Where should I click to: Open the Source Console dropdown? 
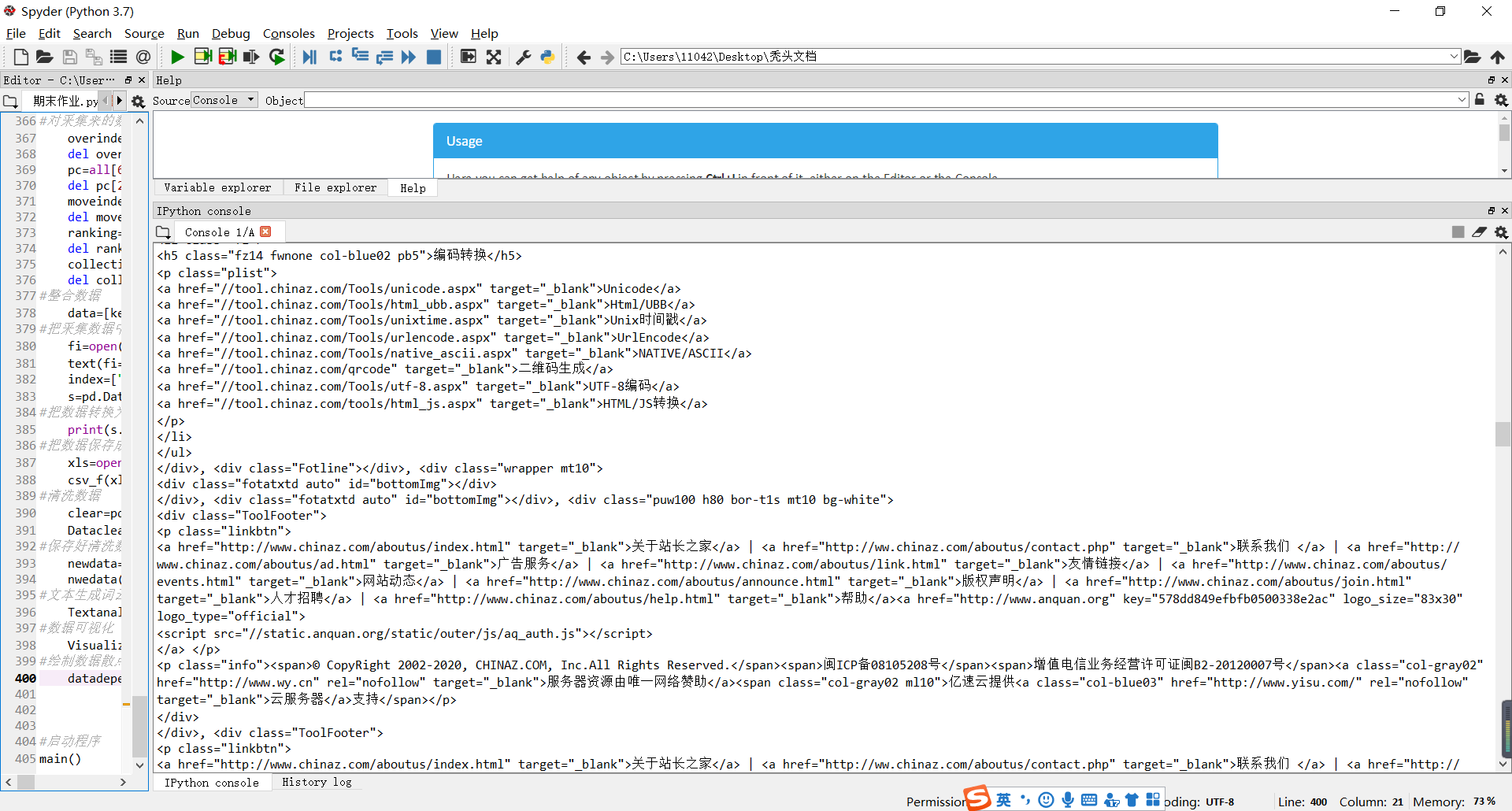pos(224,100)
